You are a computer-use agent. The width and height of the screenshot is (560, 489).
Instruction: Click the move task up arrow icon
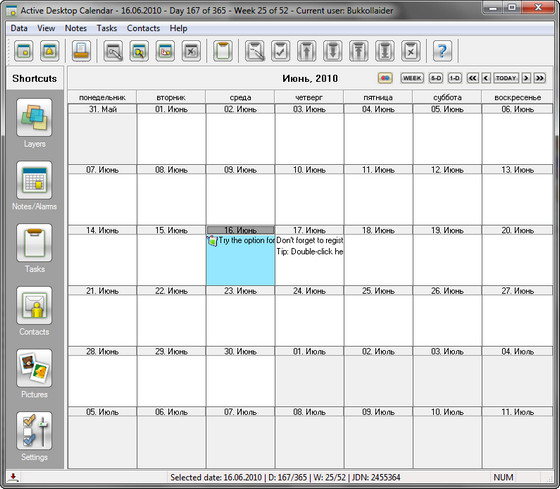coord(307,51)
